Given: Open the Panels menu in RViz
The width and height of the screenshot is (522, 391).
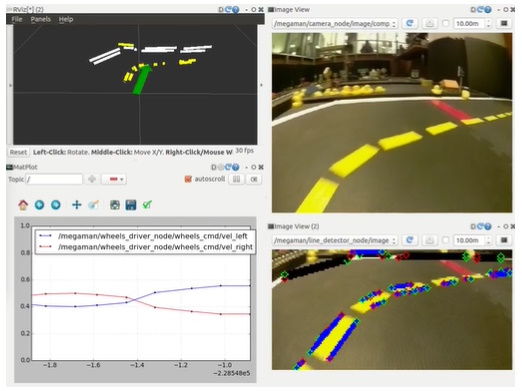Looking at the screenshot, I should tap(41, 19).
